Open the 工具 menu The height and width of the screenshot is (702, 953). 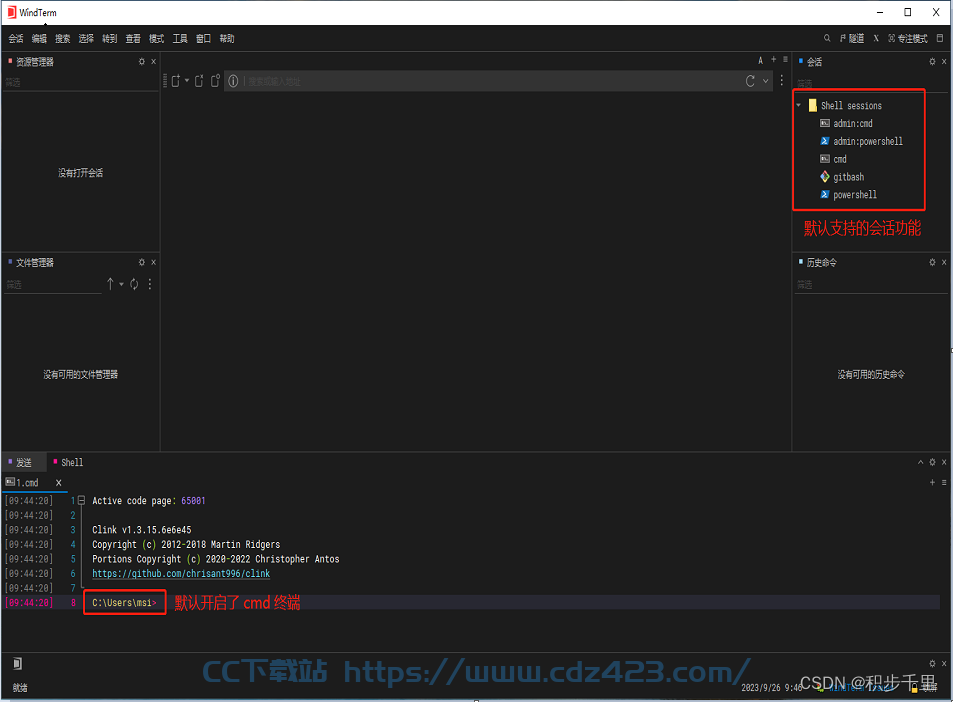point(180,39)
